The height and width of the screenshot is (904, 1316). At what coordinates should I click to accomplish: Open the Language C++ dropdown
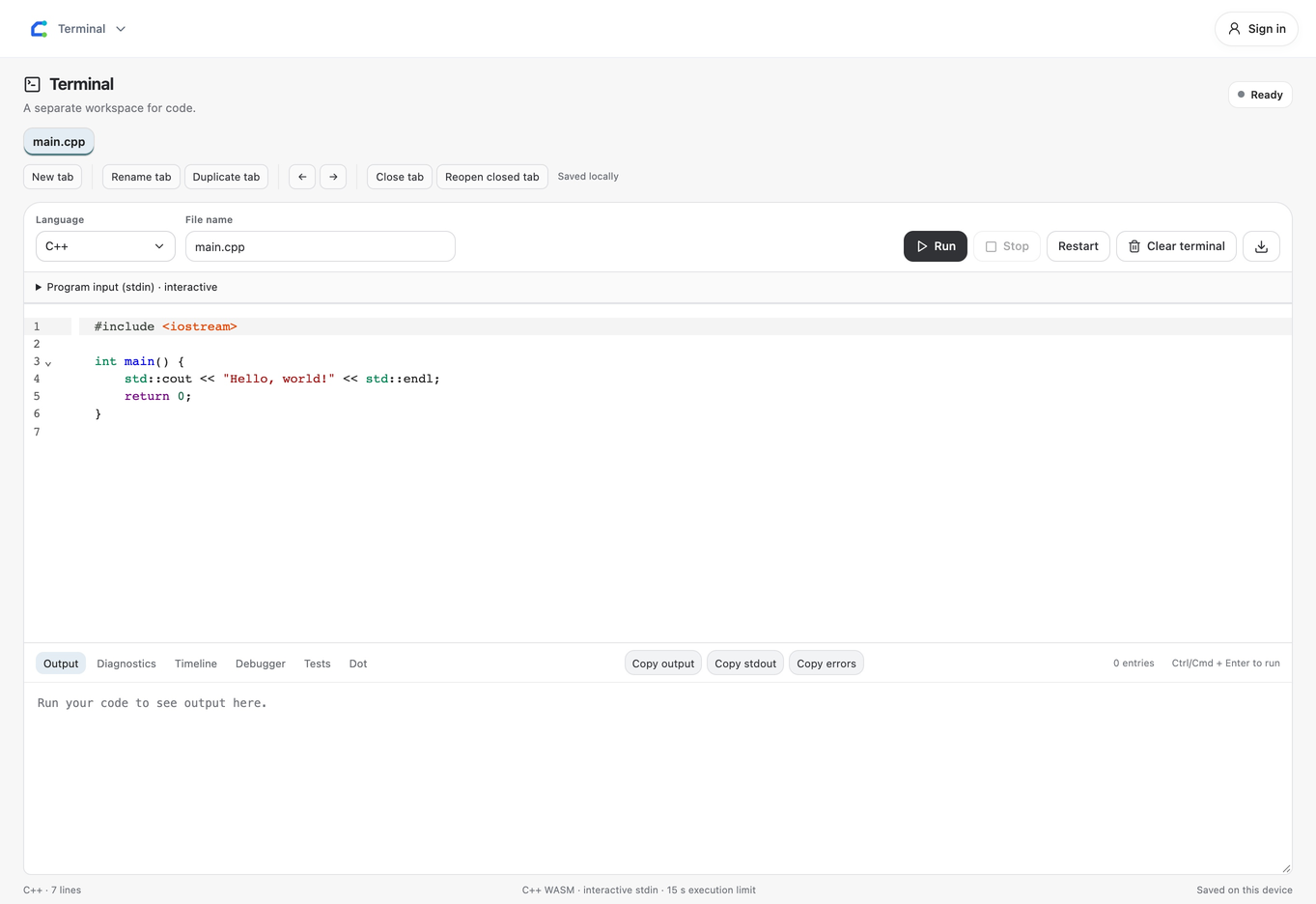tap(105, 246)
